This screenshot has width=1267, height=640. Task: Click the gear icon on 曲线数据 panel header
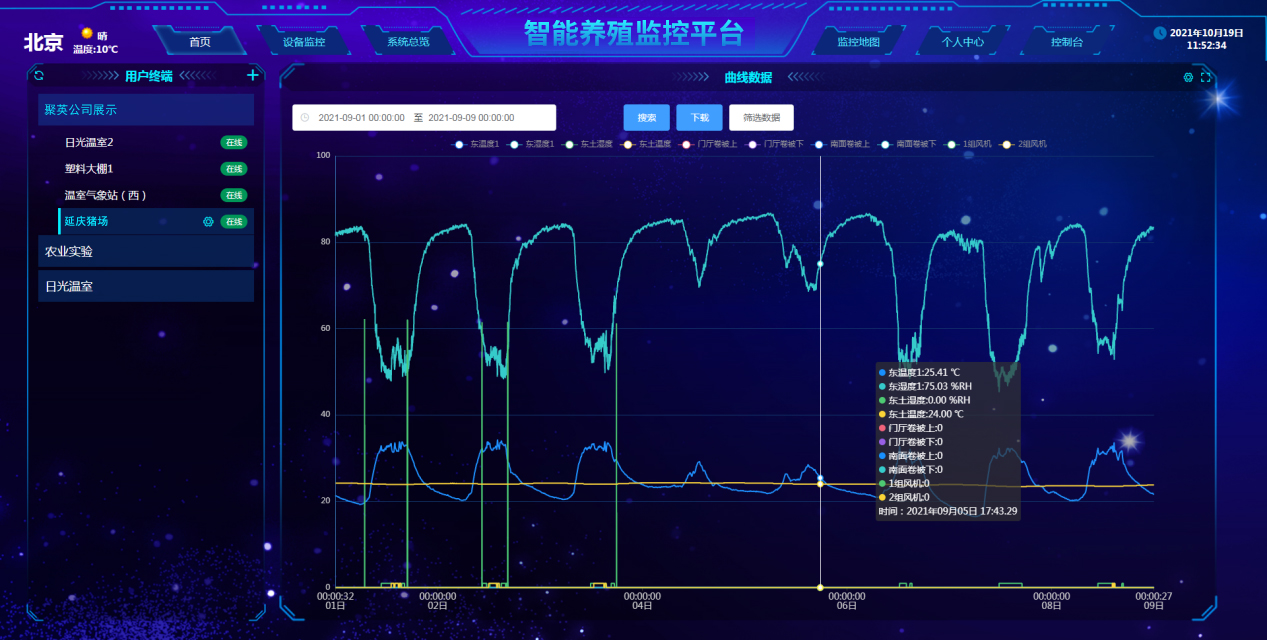[x=1189, y=76]
